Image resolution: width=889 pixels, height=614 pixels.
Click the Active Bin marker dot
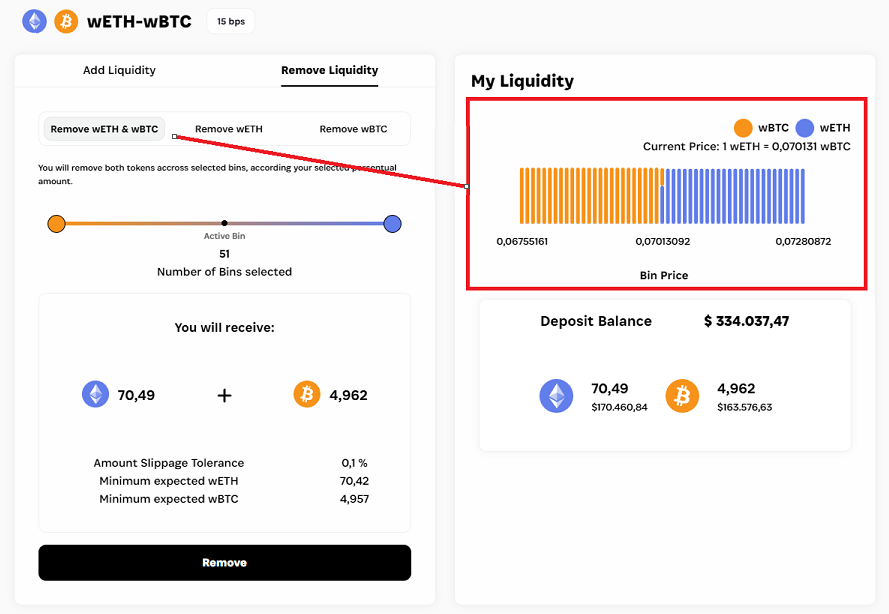coord(224,223)
